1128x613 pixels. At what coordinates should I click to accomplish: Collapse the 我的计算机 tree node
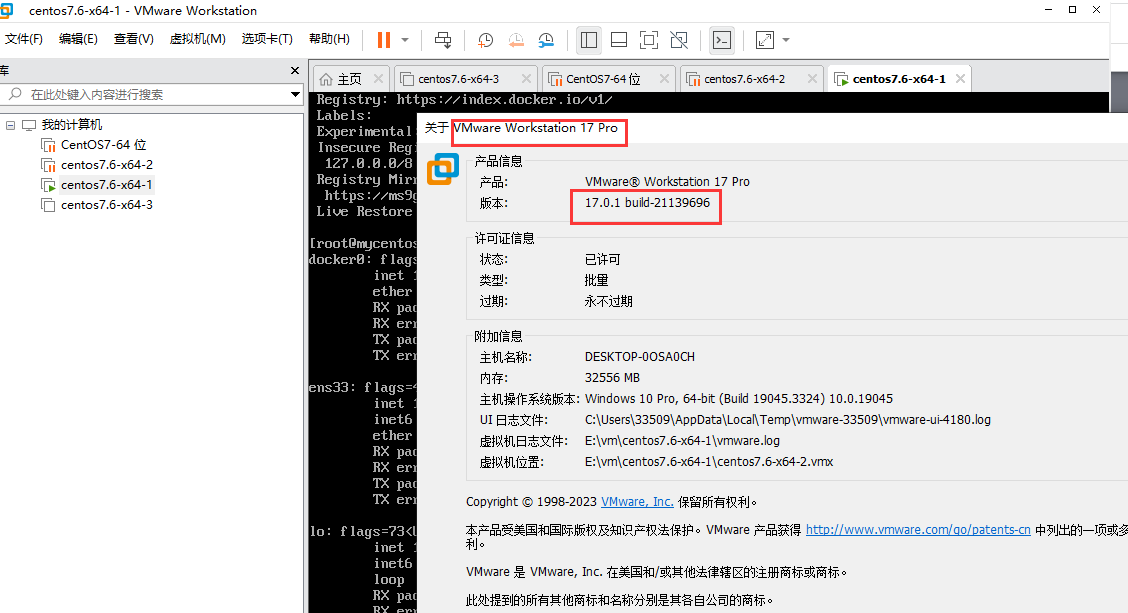click(x=10, y=125)
